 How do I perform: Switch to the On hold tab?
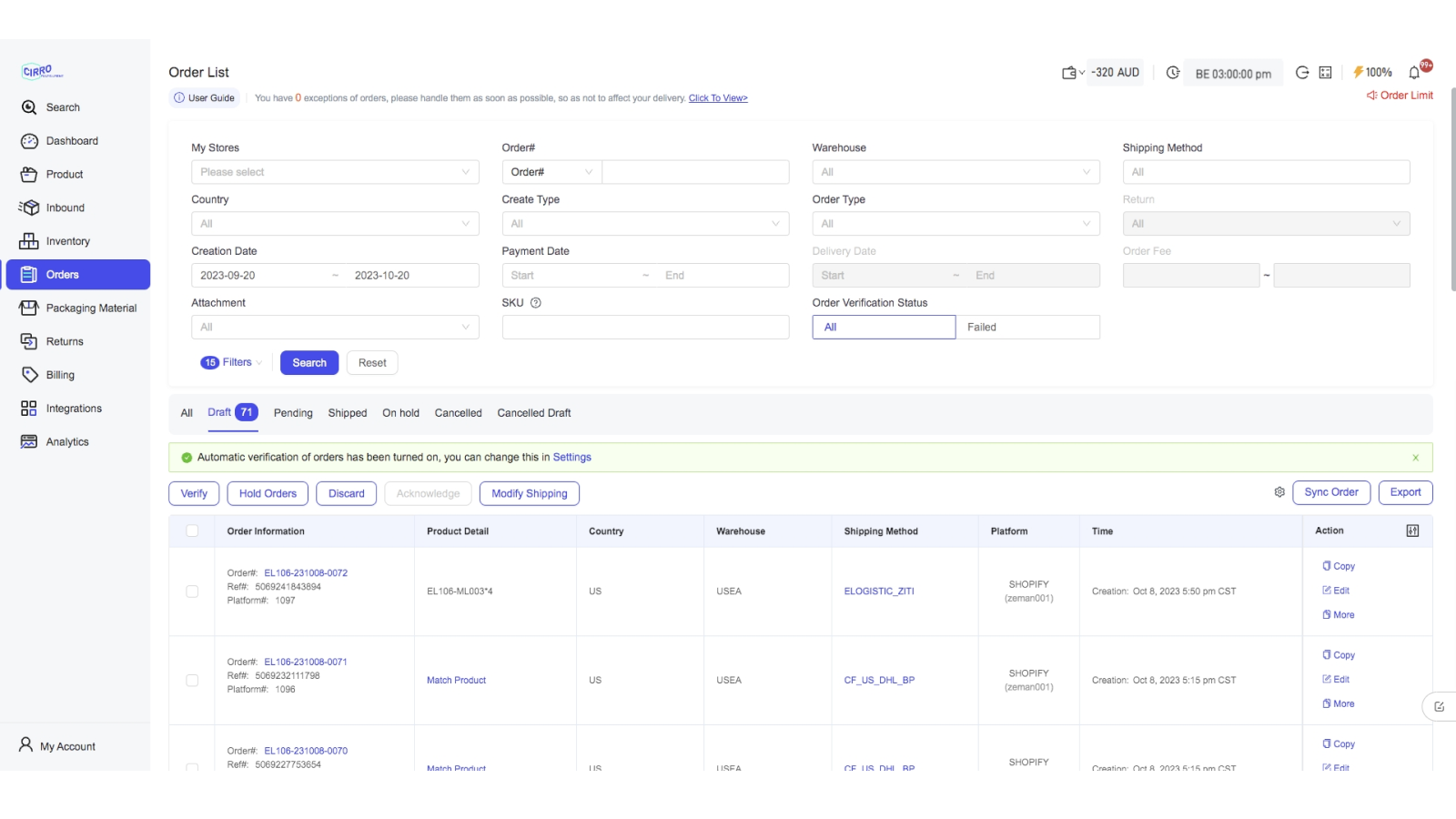click(x=400, y=413)
